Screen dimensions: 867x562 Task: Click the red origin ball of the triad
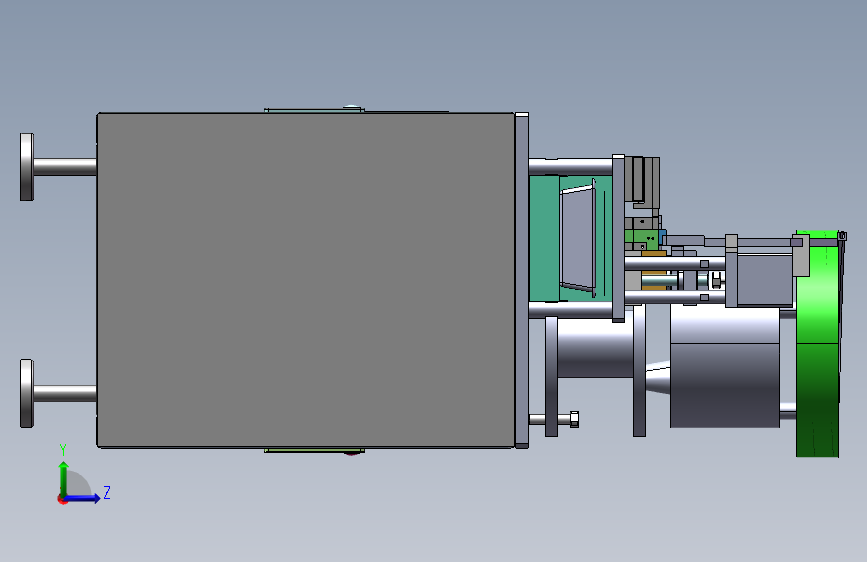coord(62,499)
